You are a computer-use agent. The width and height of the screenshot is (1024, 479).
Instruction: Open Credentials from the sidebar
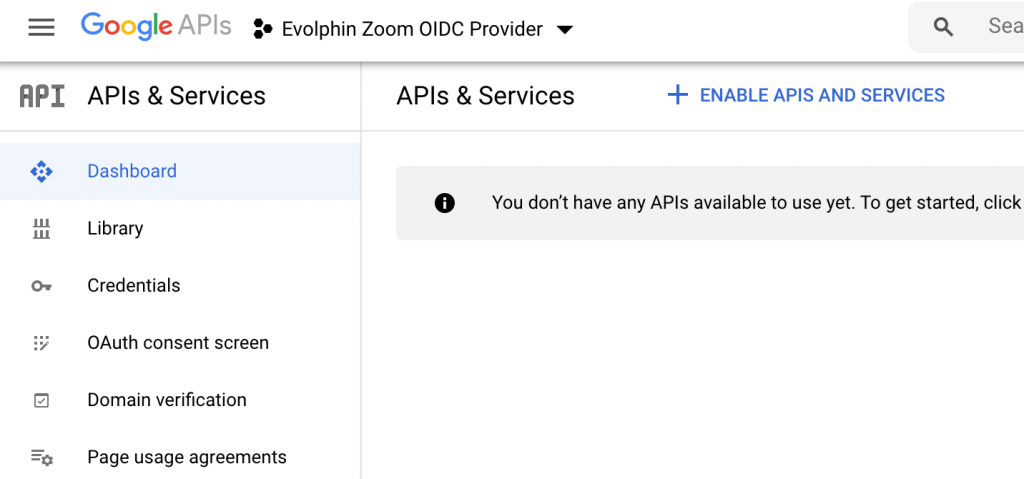coord(180,286)
